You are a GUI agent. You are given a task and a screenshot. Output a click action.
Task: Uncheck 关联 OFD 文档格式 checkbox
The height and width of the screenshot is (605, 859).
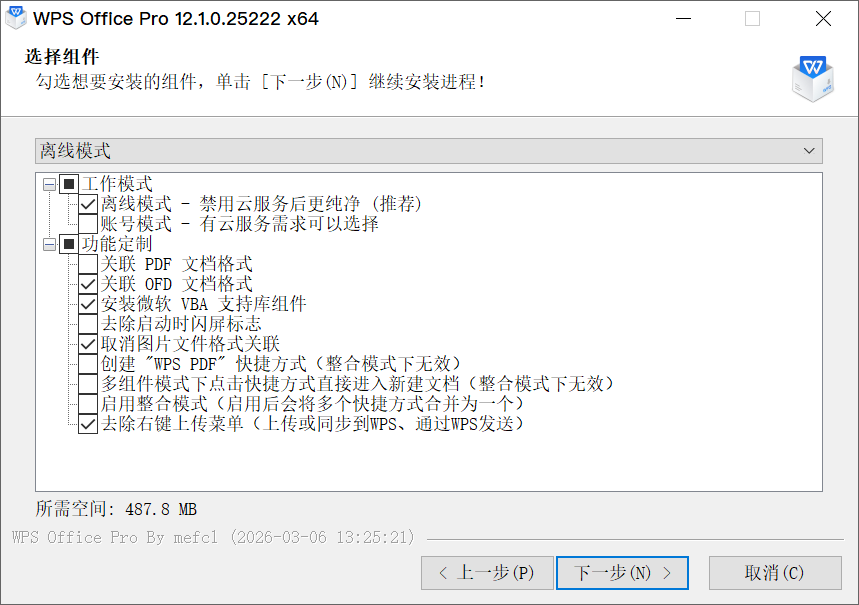click(88, 284)
